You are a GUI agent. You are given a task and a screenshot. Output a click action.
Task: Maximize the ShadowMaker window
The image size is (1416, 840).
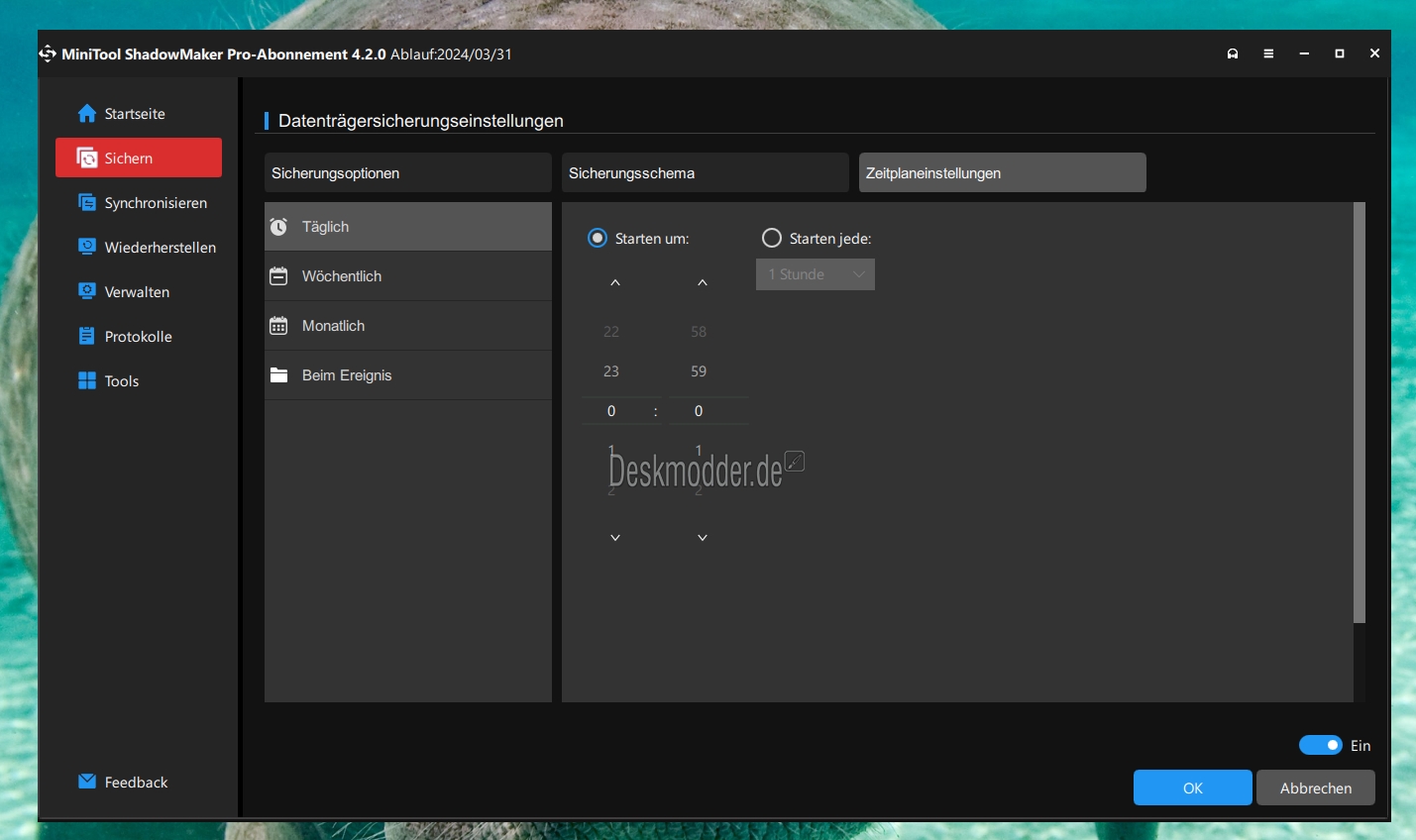[1340, 53]
